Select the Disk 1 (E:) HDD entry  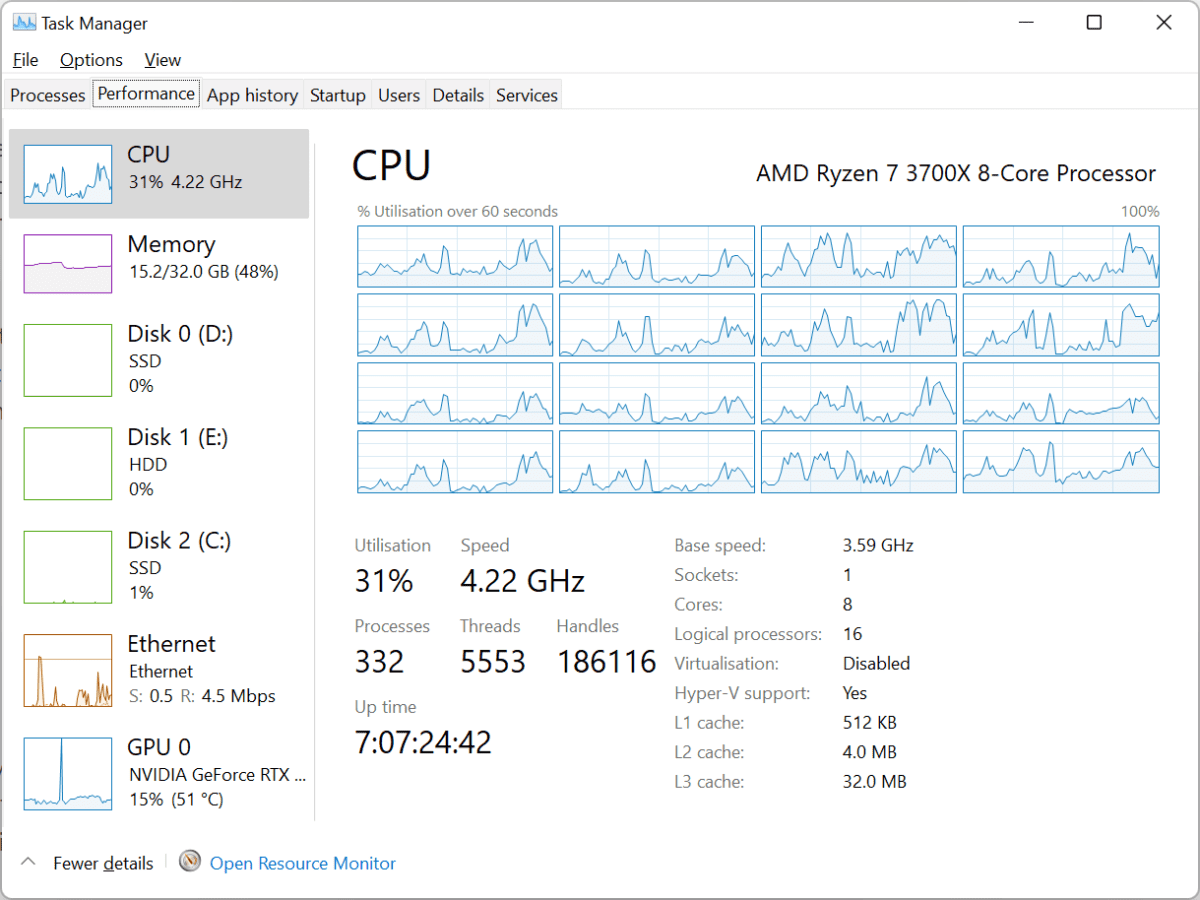(159, 463)
